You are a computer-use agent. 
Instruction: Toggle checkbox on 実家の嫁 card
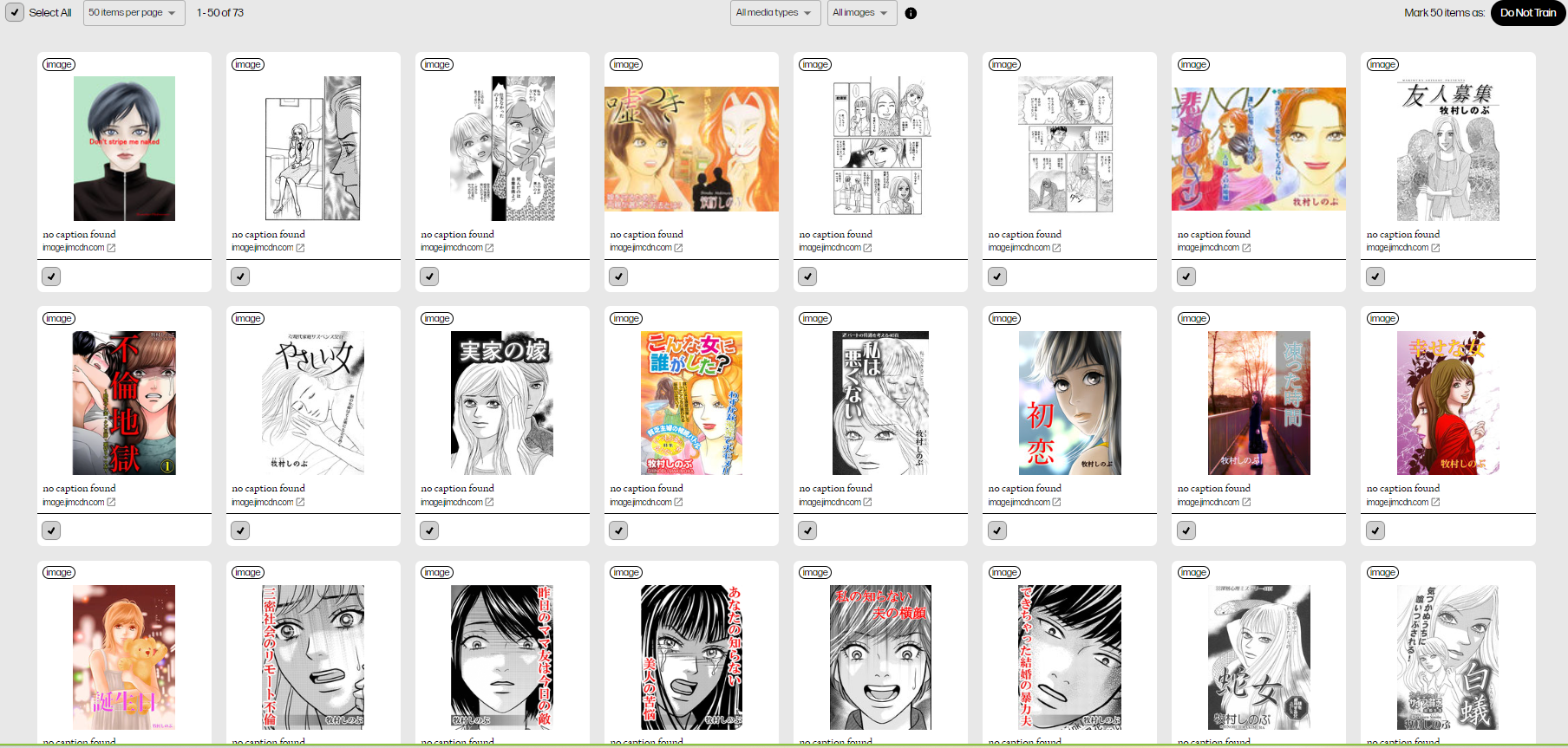pyautogui.click(x=429, y=530)
